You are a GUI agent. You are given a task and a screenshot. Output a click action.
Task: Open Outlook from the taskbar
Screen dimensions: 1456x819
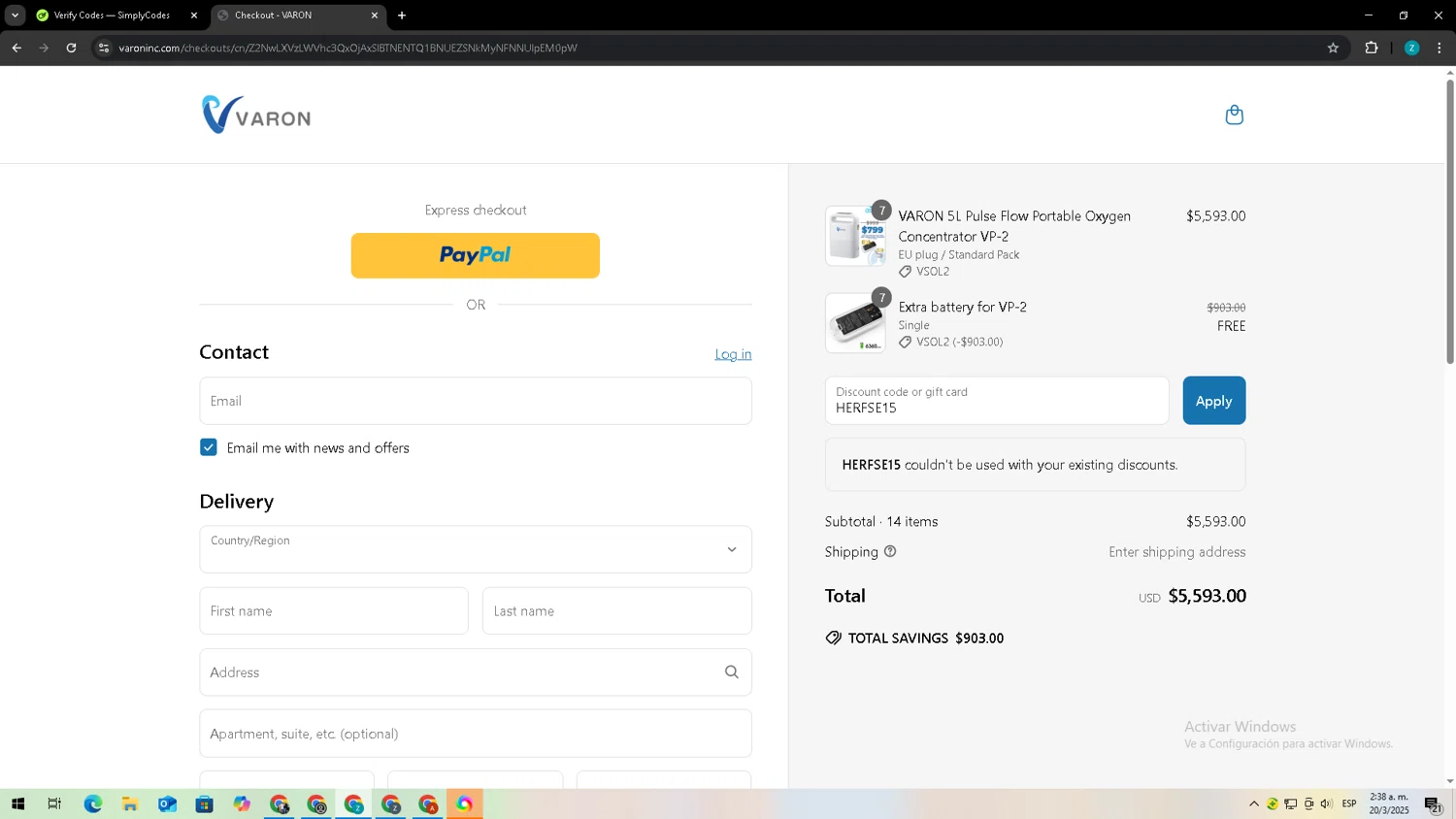(167, 803)
